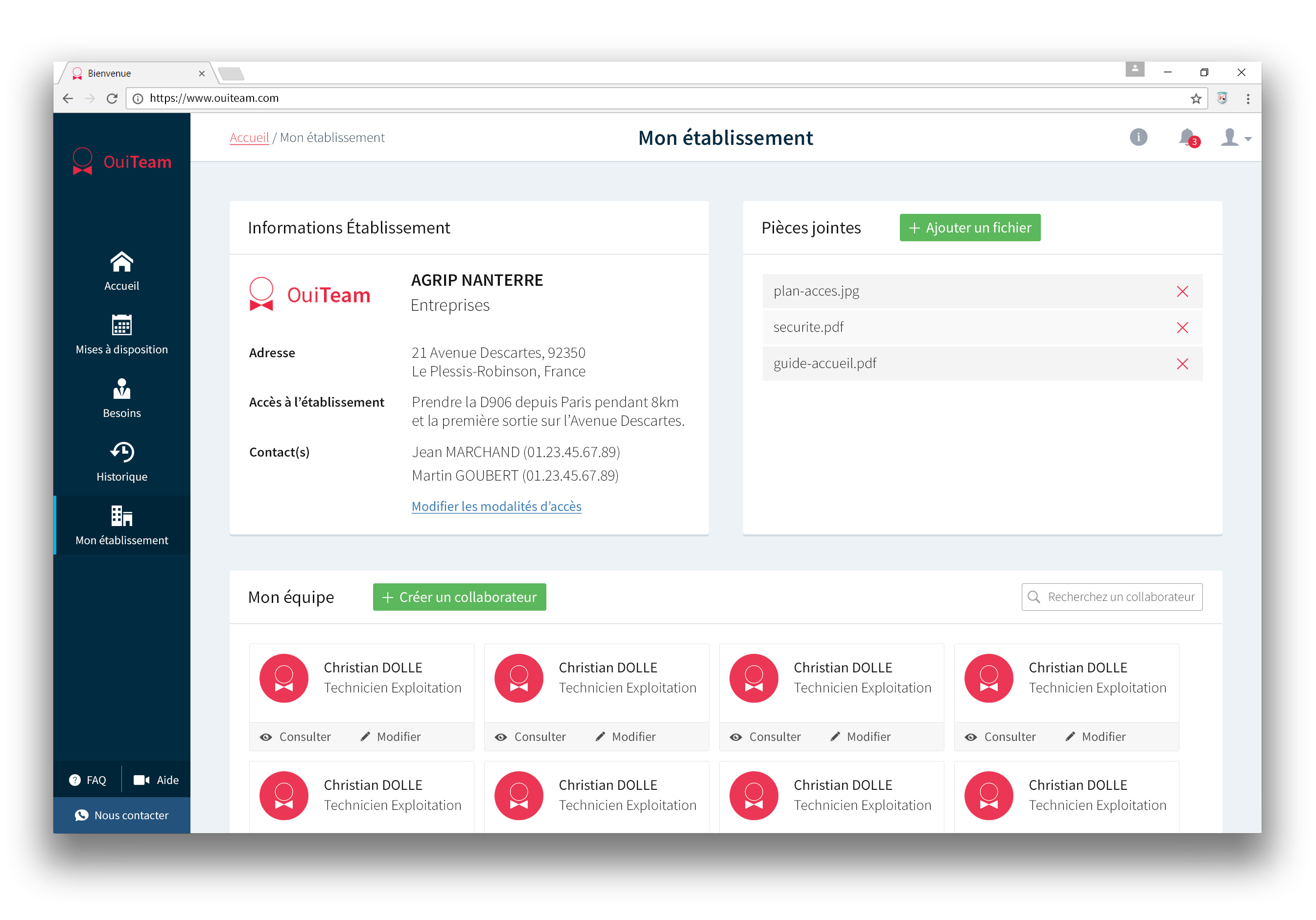
Task: Consulter fourth top-row collaborator card
Action: 1001,737
